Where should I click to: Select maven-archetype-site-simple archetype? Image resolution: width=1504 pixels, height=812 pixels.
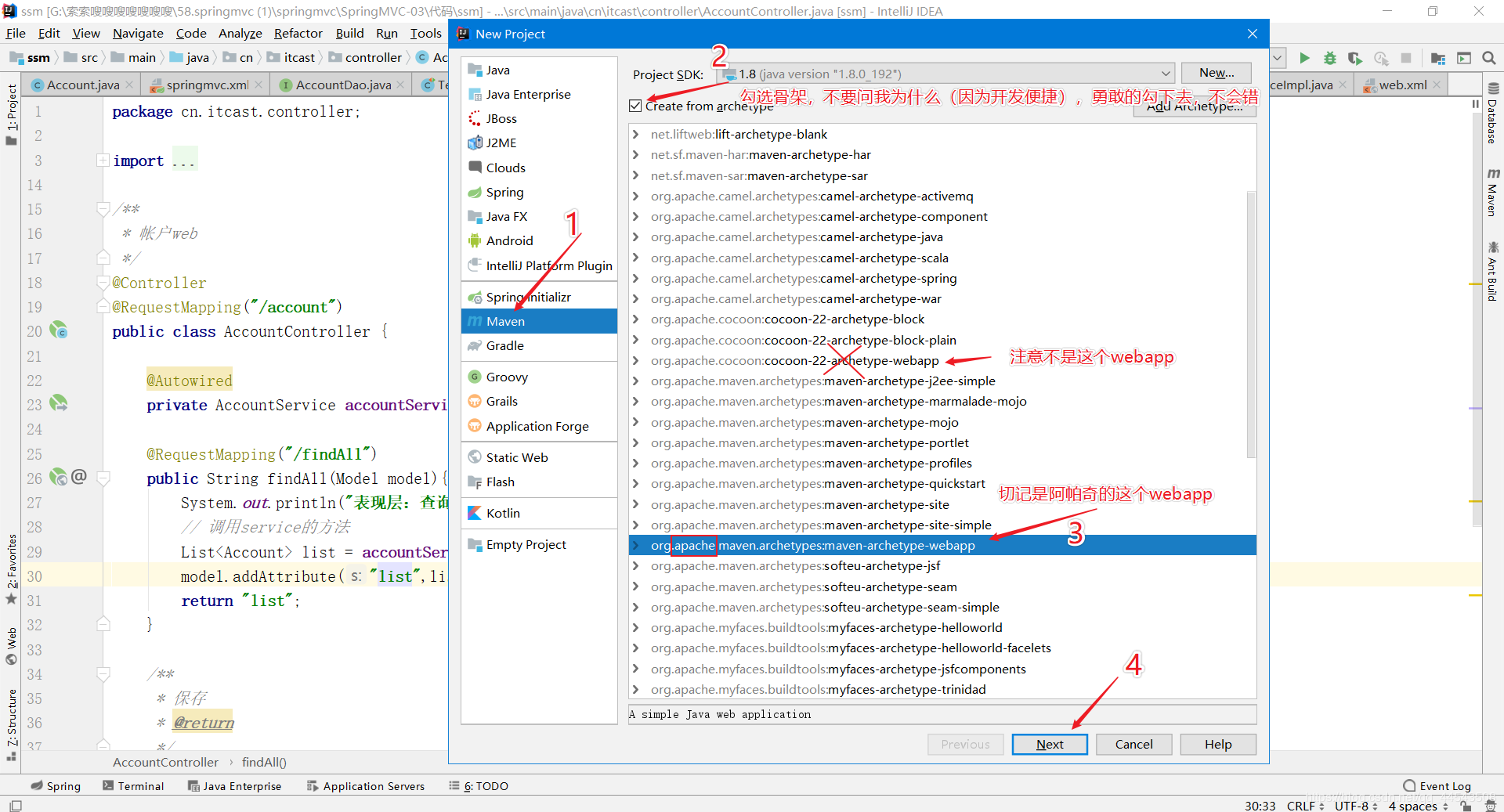942,525
